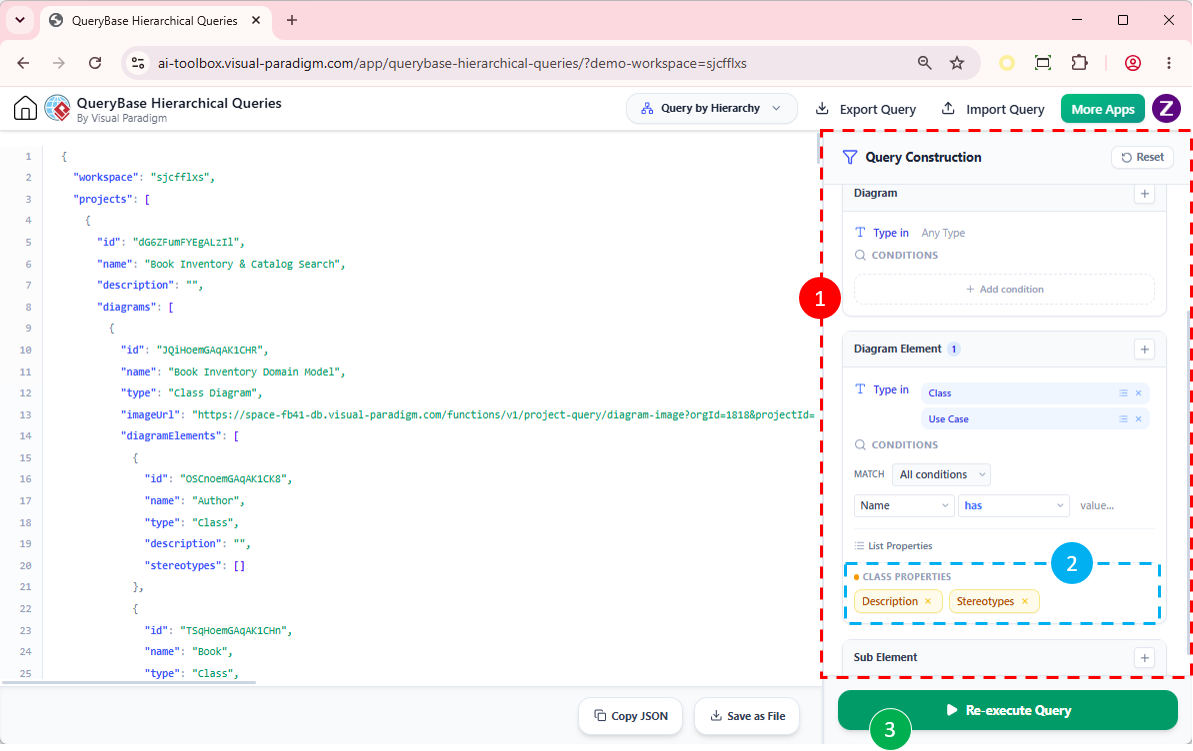Close the QueryBase browser tab
Viewport: 1193px width, 751px height.
[256, 21]
